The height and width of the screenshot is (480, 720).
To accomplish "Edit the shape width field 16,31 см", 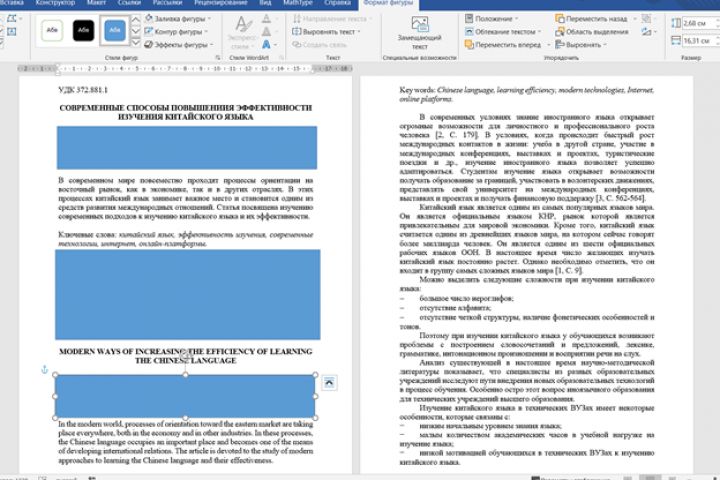I will pyautogui.click(x=699, y=41).
